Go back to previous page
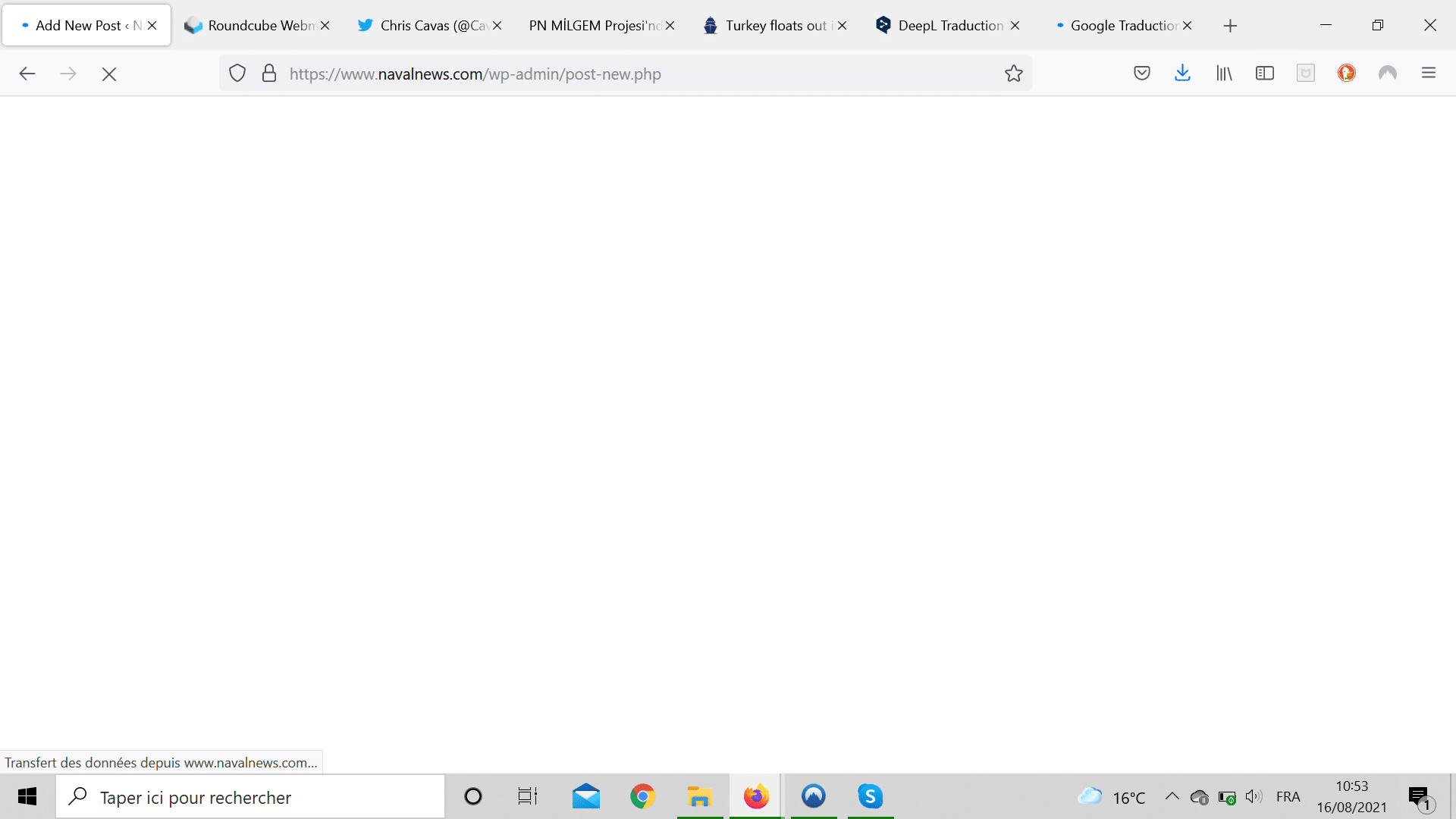 tap(27, 74)
